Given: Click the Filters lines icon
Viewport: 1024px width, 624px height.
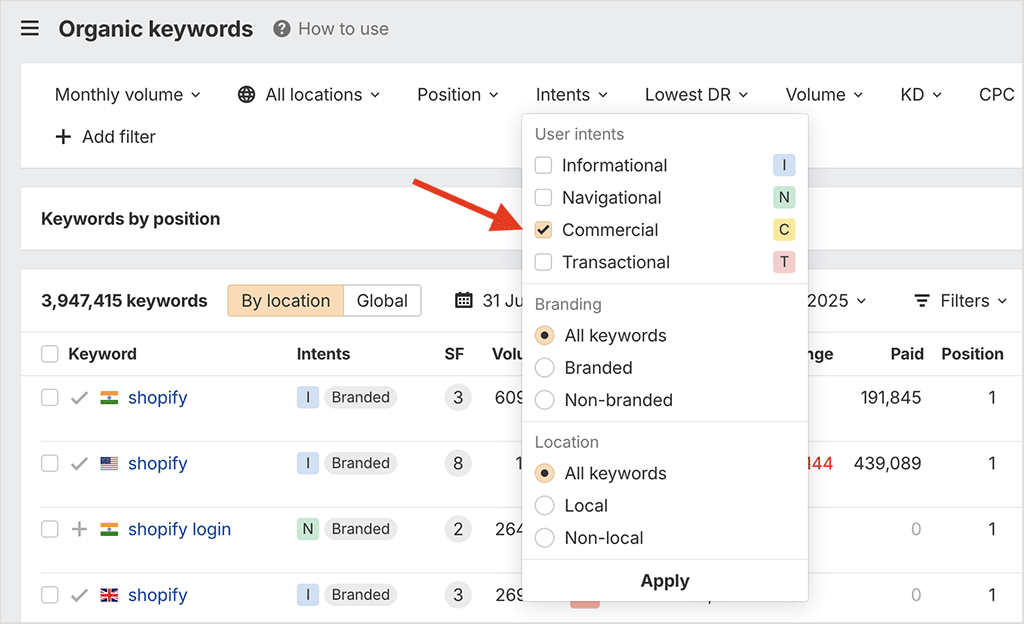Looking at the screenshot, I should (x=921, y=300).
